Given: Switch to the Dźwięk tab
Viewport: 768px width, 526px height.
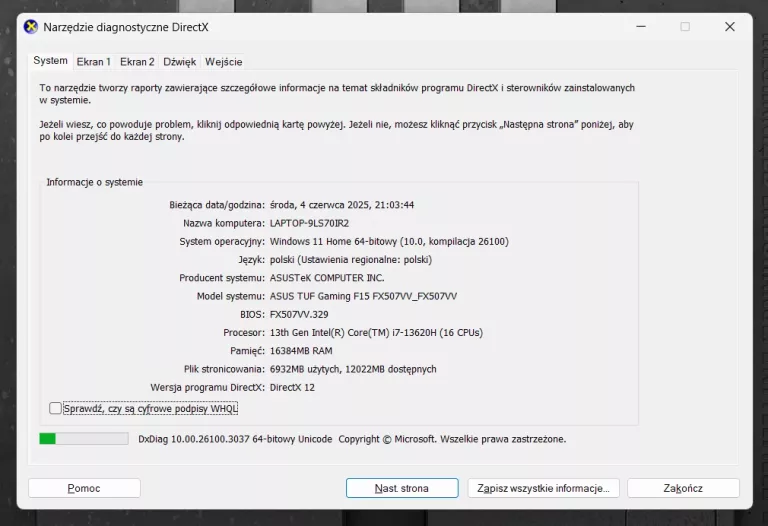Looking at the screenshot, I should (179, 62).
